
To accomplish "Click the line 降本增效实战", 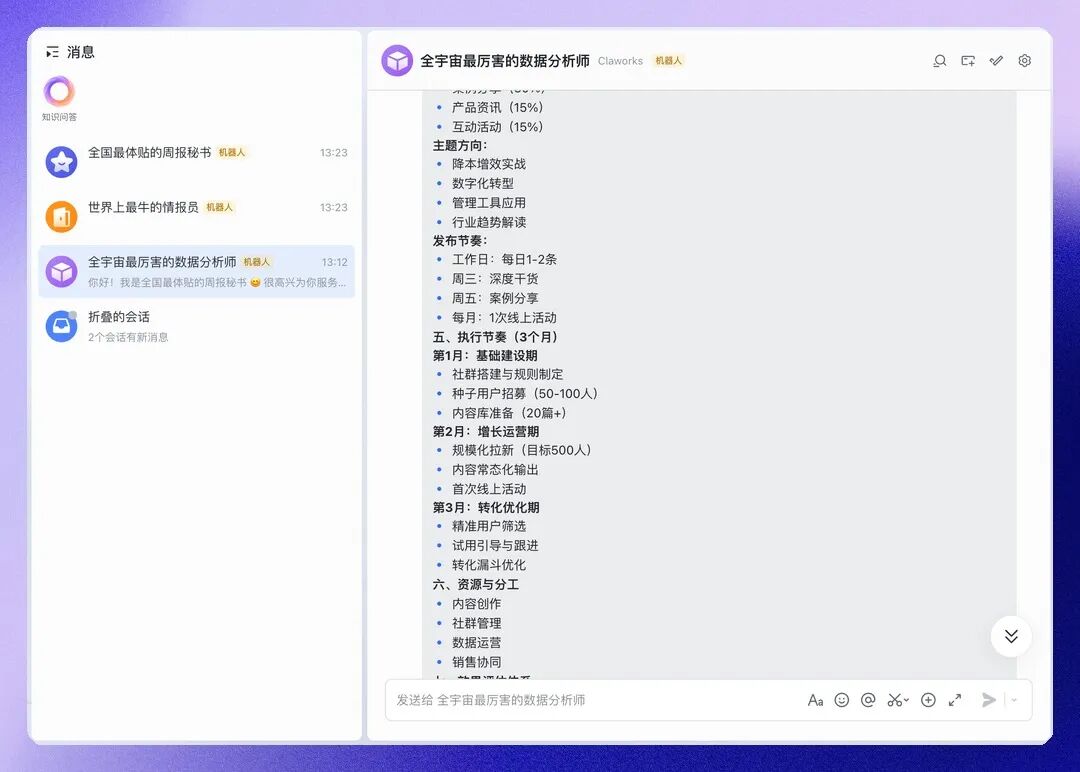I will click(x=488, y=164).
